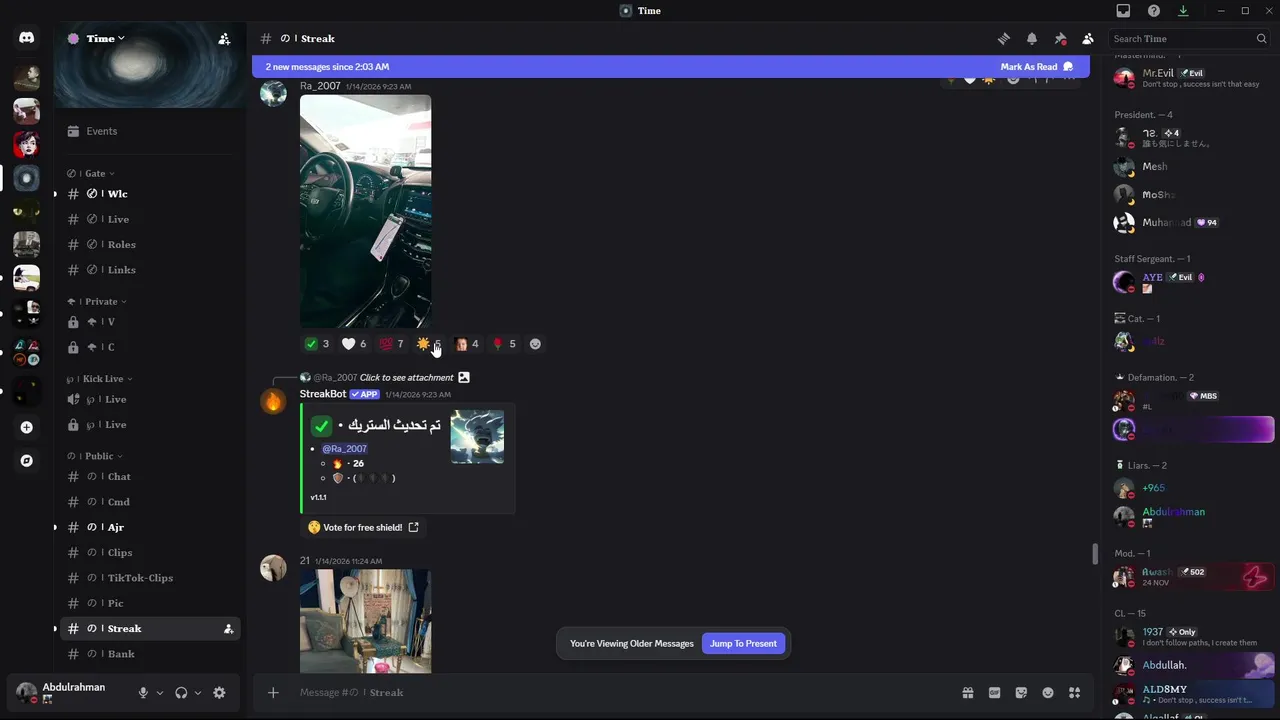The image size is (1280, 720).
Task: Toggle microphone mute
Action: 143,692
